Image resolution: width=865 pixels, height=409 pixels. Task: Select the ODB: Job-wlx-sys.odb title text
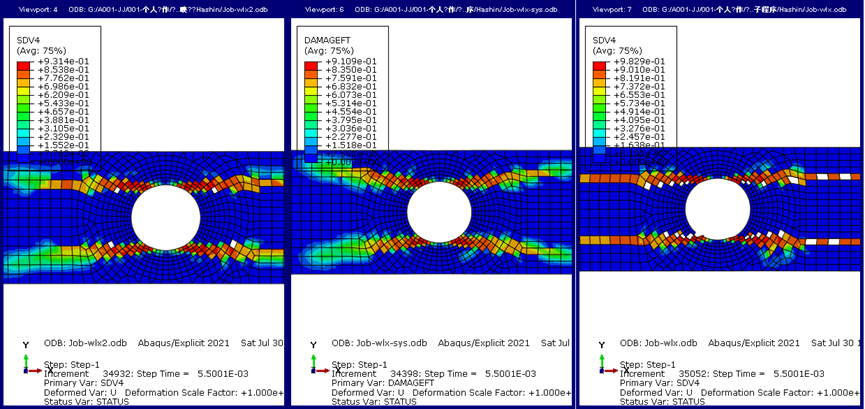379,343
